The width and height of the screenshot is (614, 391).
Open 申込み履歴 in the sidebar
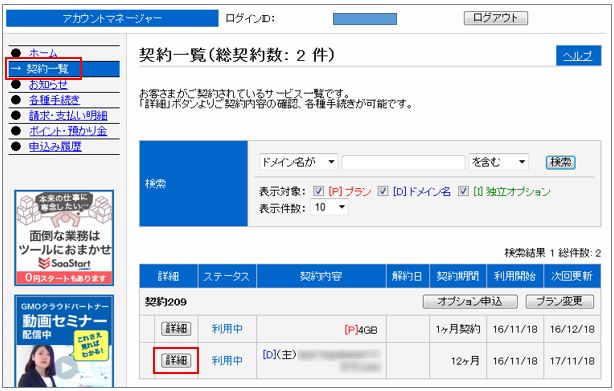[55, 147]
